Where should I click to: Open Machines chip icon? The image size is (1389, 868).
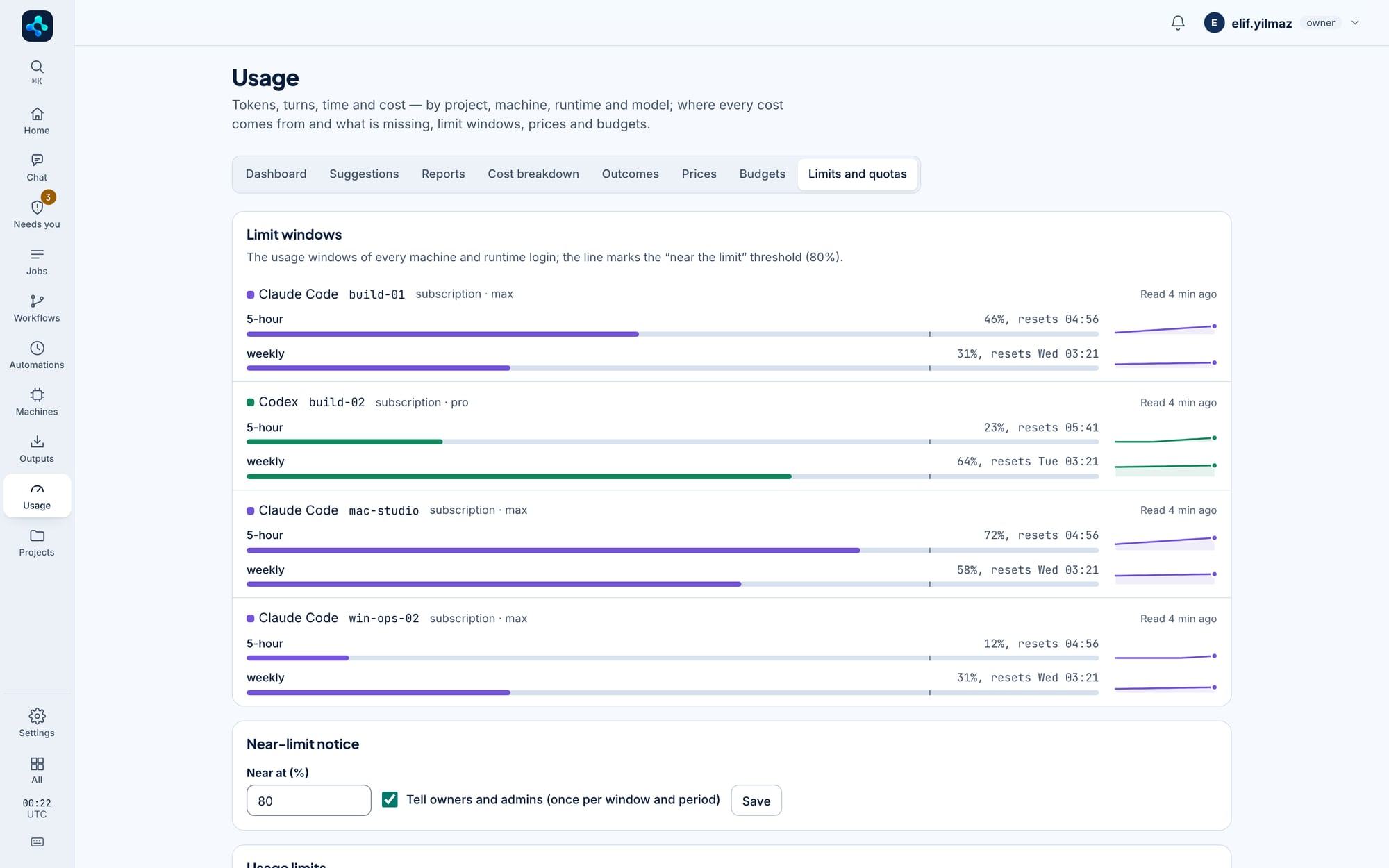pos(37,394)
